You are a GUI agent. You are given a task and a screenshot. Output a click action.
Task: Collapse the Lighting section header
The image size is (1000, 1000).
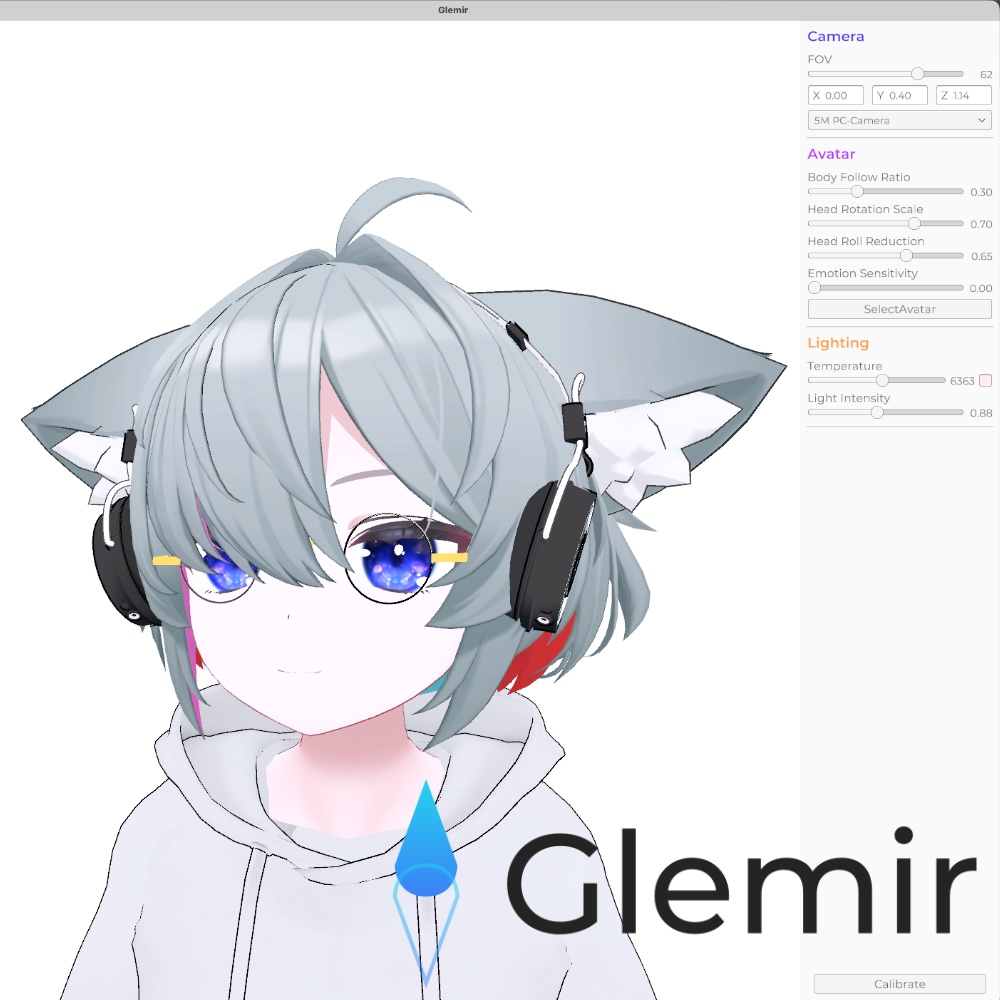click(x=838, y=342)
